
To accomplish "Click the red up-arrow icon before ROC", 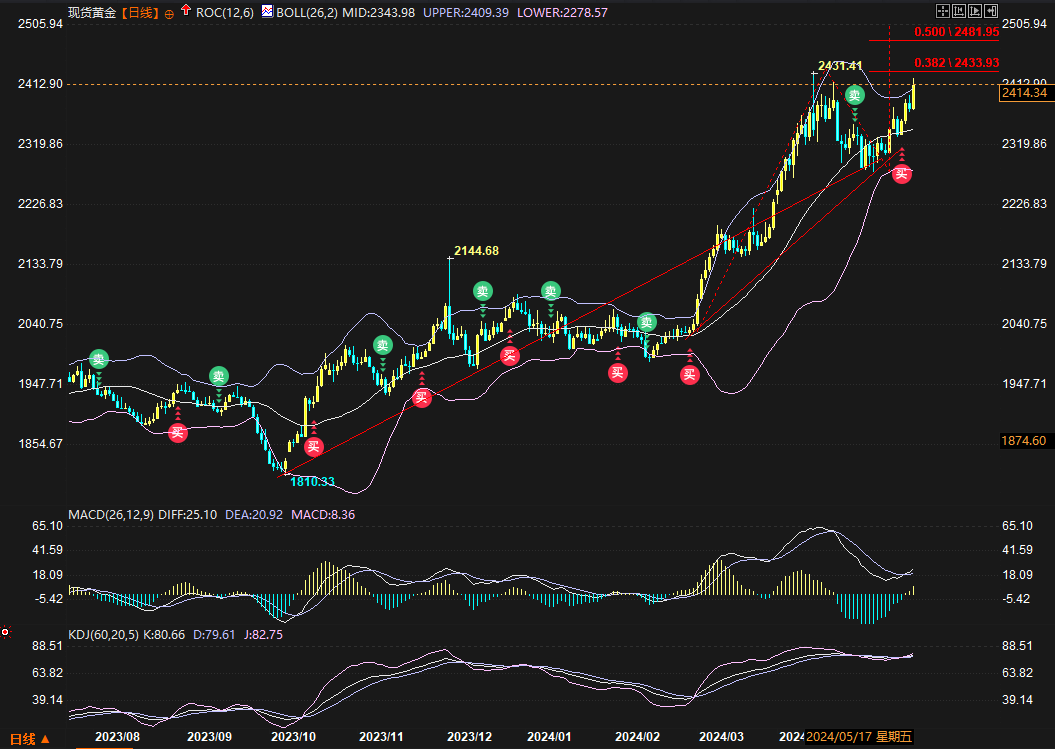I will pyautogui.click(x=186, y=11).
